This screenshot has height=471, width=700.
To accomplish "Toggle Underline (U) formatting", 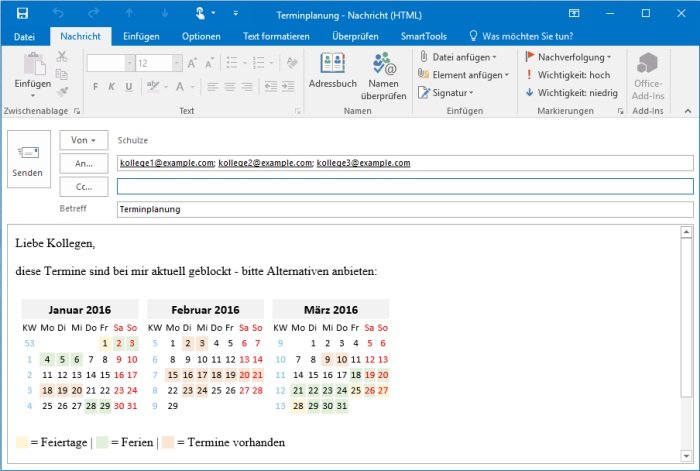I will click(129, 87).
